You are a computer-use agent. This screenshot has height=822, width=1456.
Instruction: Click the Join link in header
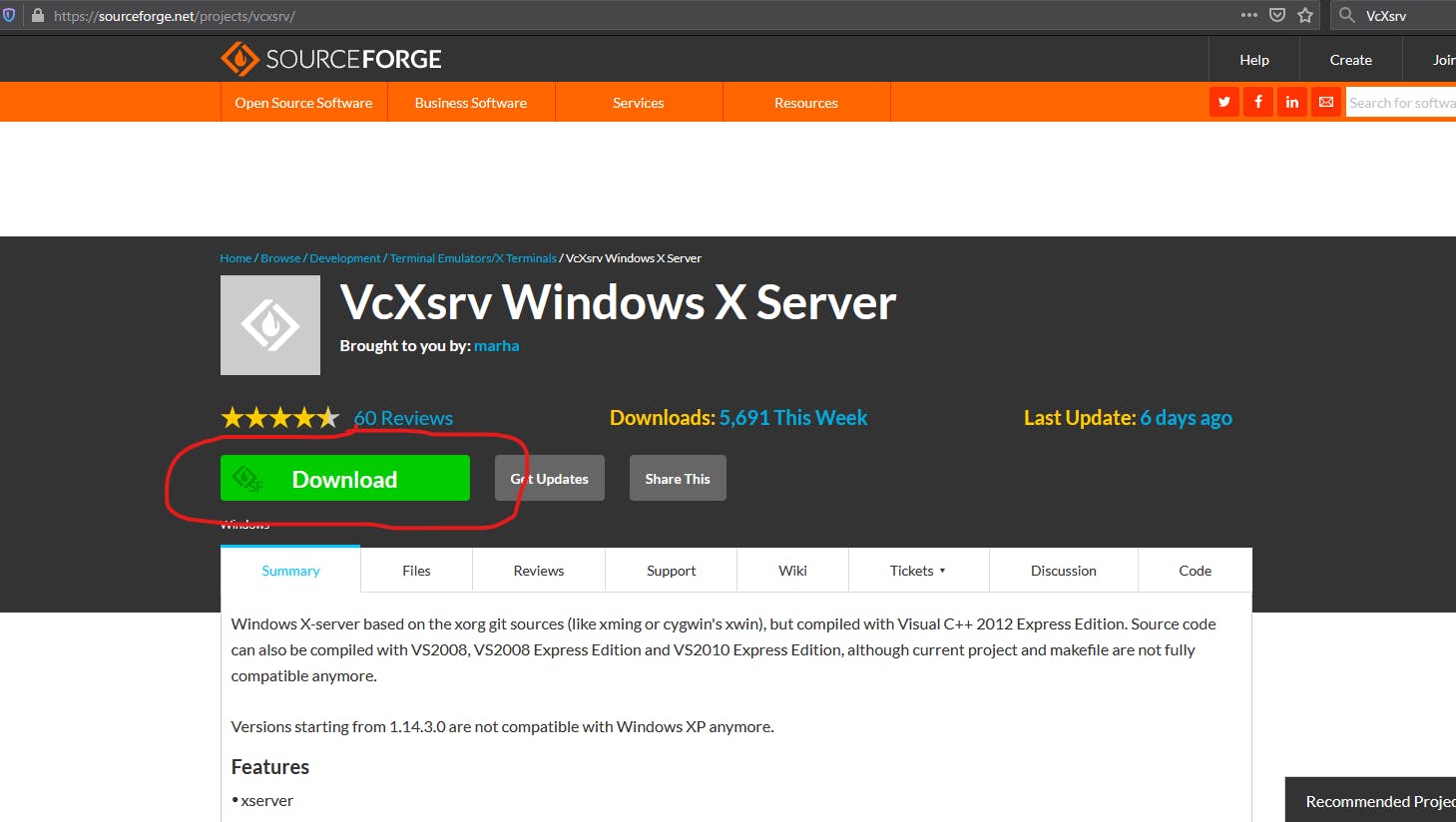pos(1443,60)
